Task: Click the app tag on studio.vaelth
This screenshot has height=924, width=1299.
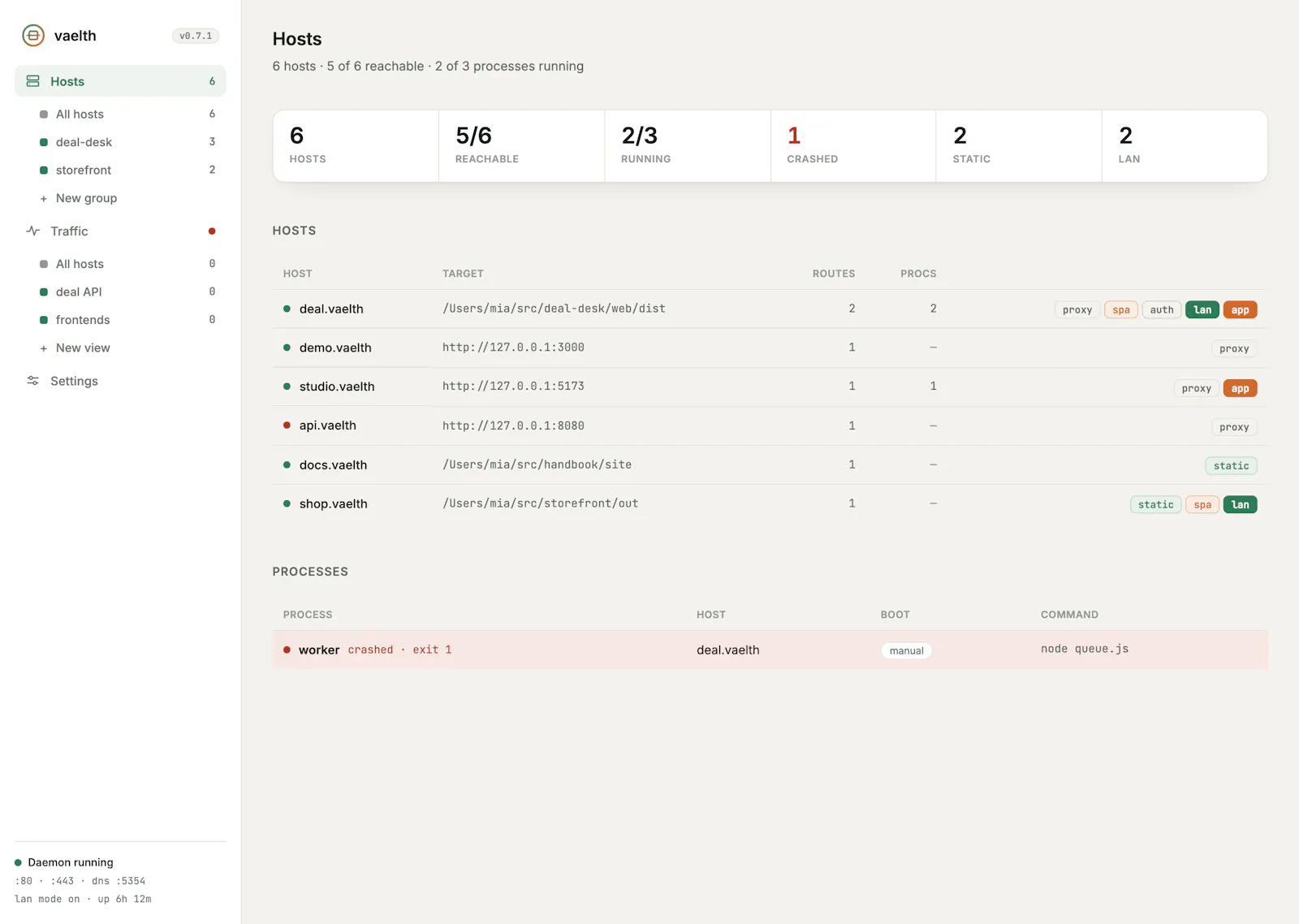Action: click(1240, 389)
